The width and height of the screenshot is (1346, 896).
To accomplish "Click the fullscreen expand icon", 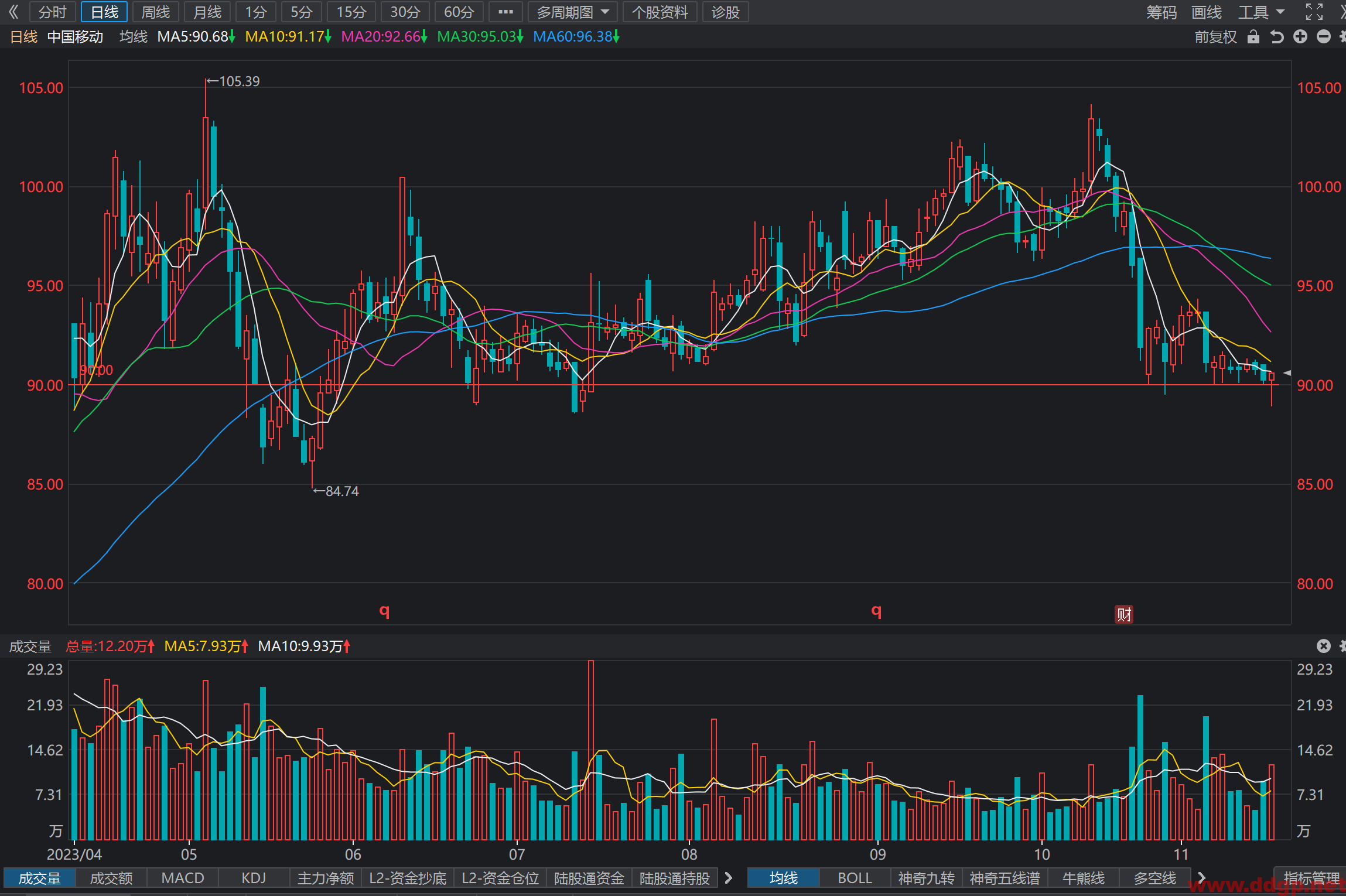I will coord(1314,12).
